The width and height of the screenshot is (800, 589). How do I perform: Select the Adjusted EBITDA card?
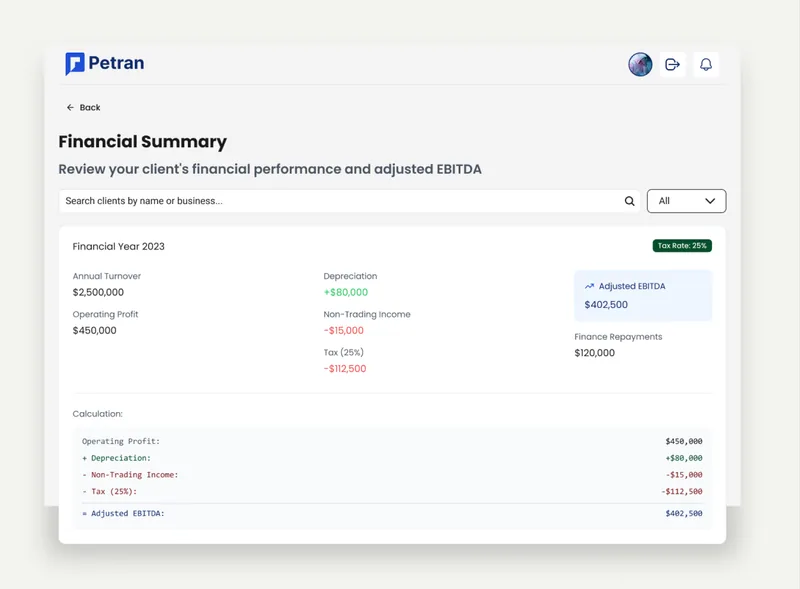643,296
